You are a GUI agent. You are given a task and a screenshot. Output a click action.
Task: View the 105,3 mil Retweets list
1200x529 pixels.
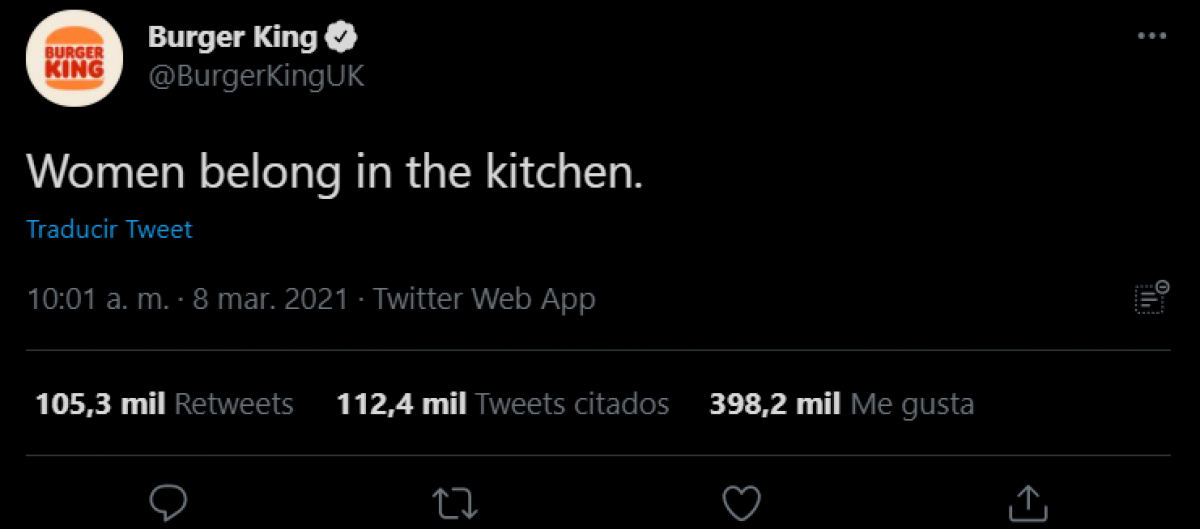coord(165,404)
